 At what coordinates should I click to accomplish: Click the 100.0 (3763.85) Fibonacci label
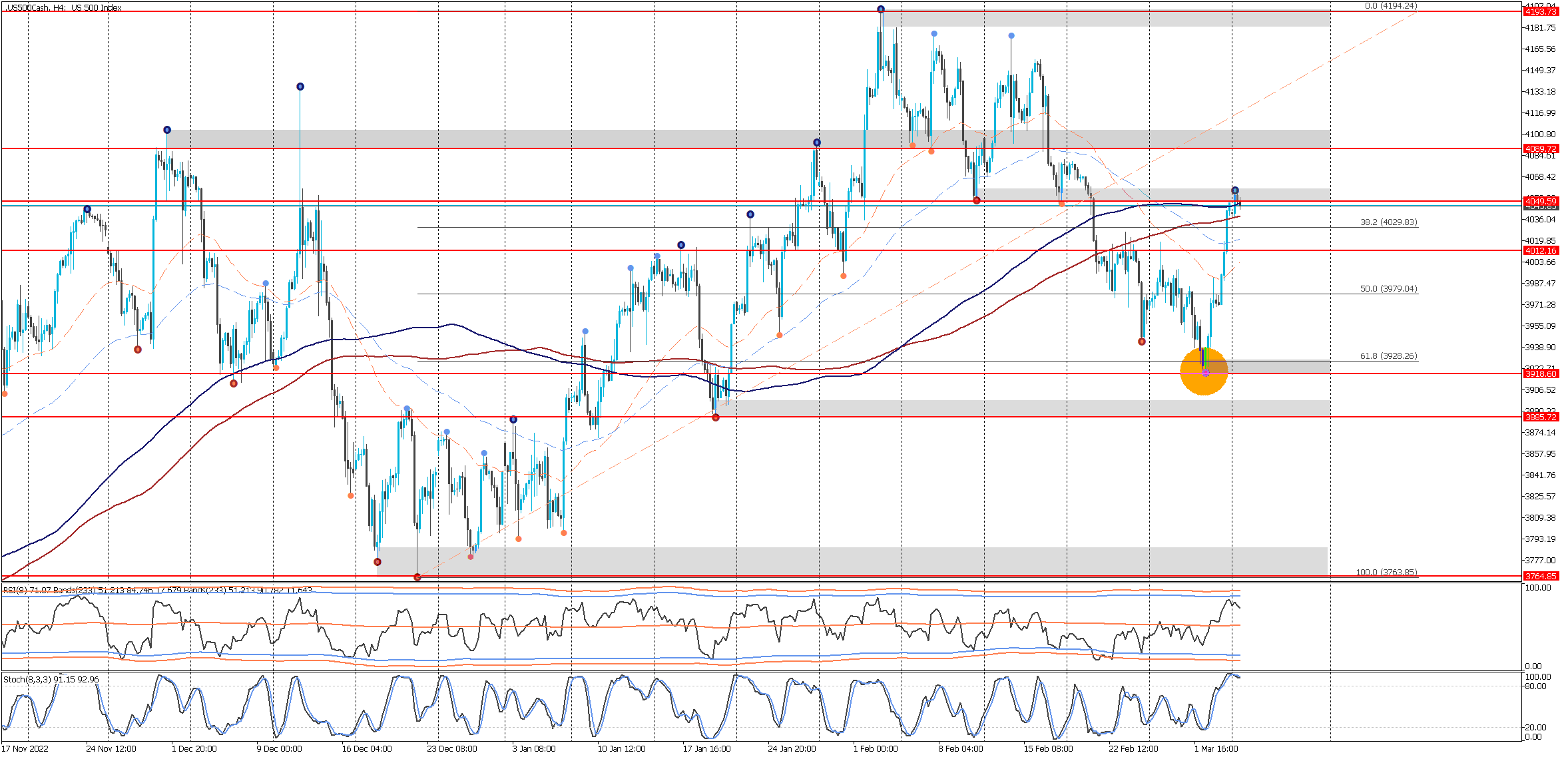coord(1386,573)
